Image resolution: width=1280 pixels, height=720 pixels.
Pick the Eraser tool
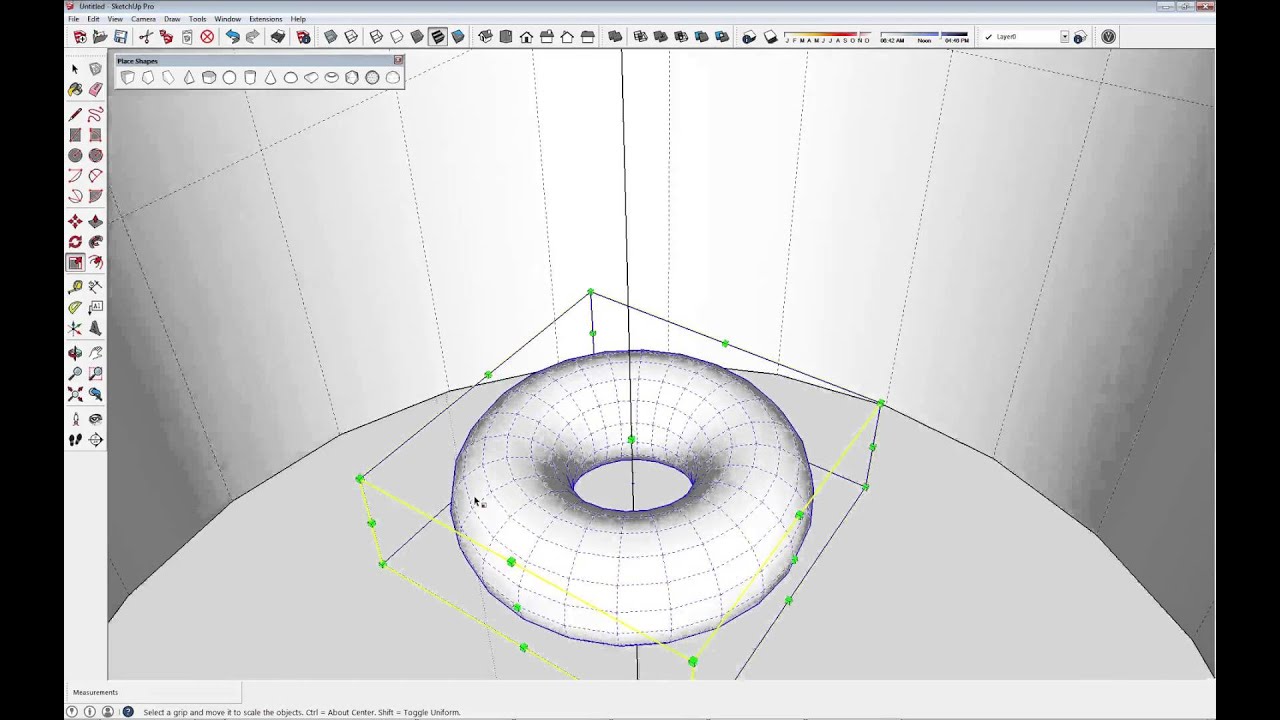tap(96, 90)
